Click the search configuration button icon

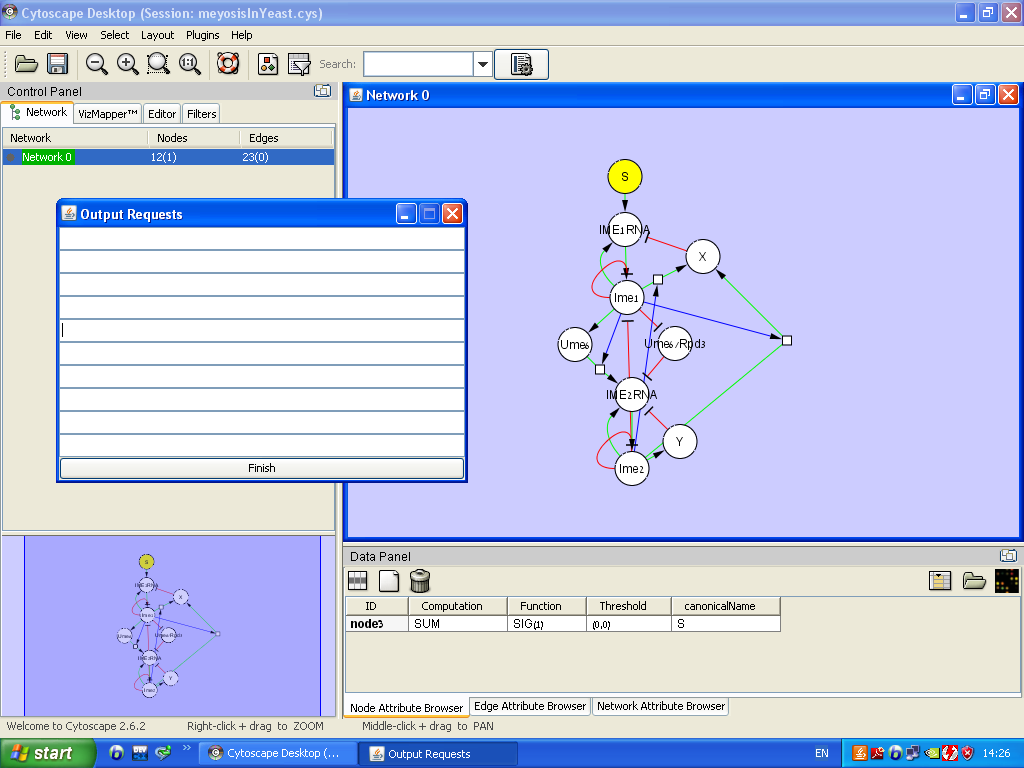pos(521,64)
